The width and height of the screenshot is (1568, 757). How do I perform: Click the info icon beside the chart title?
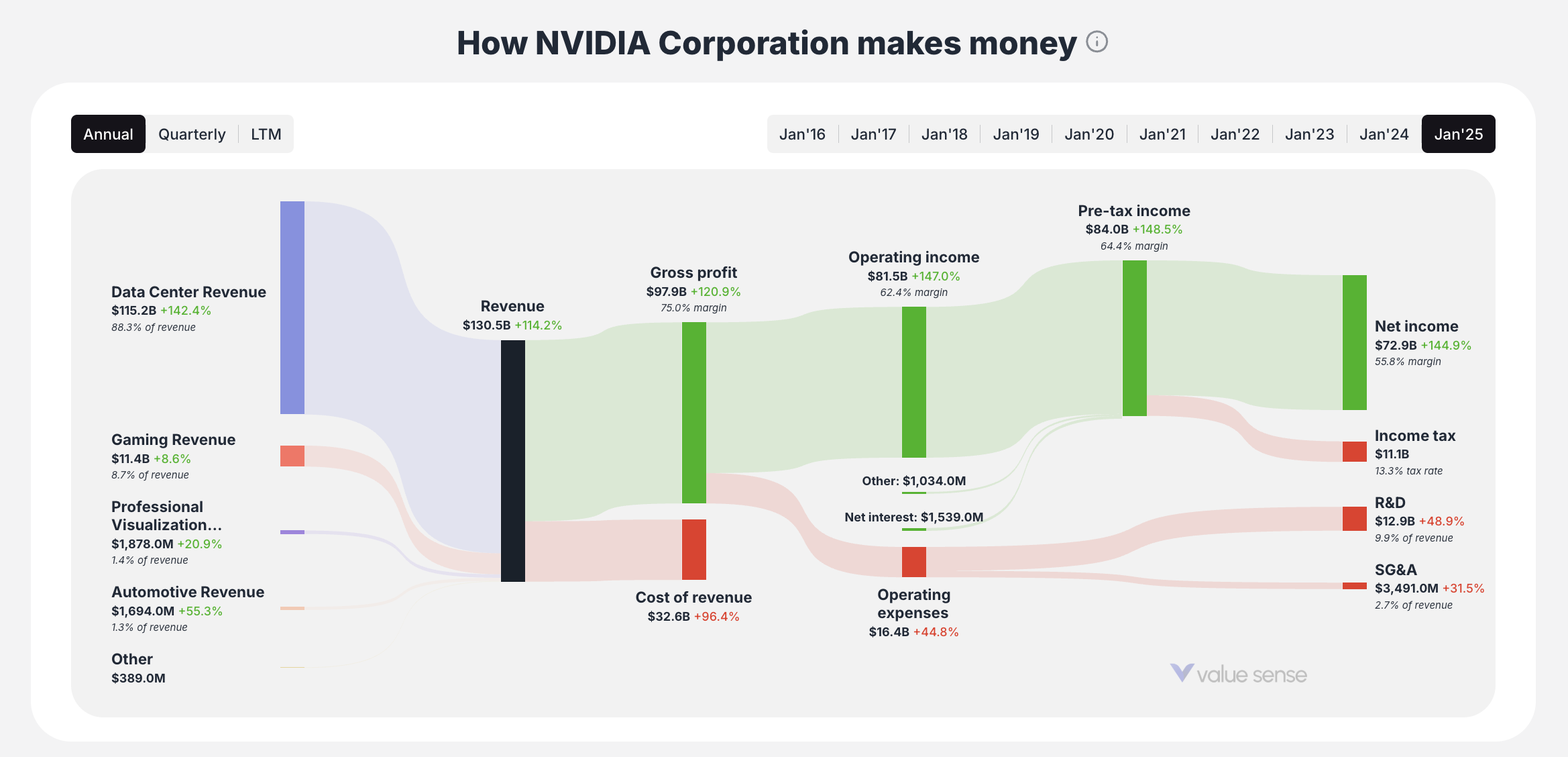coord(1097,42)
